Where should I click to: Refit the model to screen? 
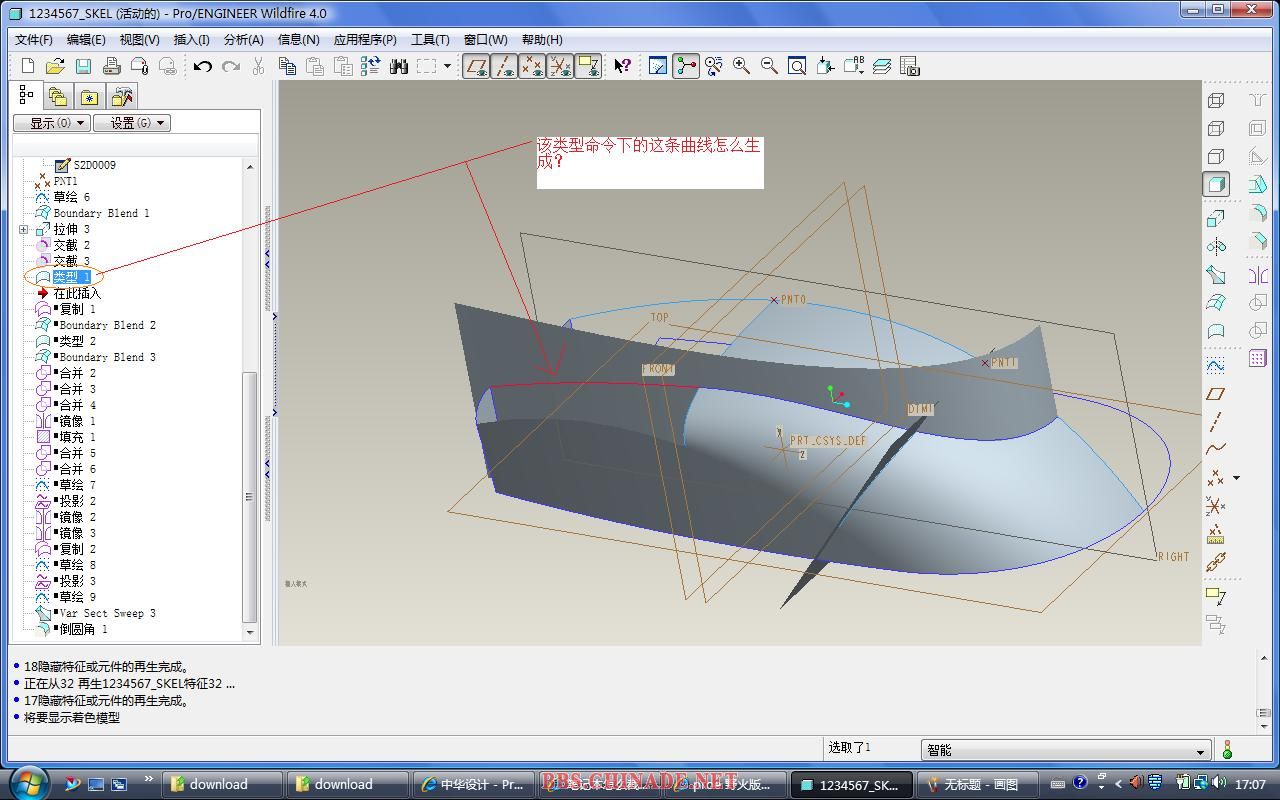click(x=797, y=66)
